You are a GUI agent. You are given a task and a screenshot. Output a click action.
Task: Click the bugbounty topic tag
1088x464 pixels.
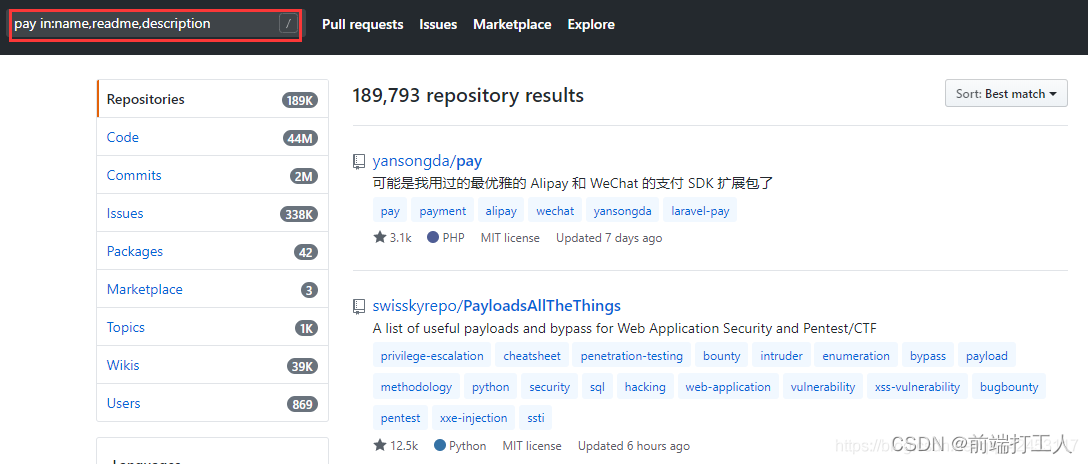[x=1009, y=387]
